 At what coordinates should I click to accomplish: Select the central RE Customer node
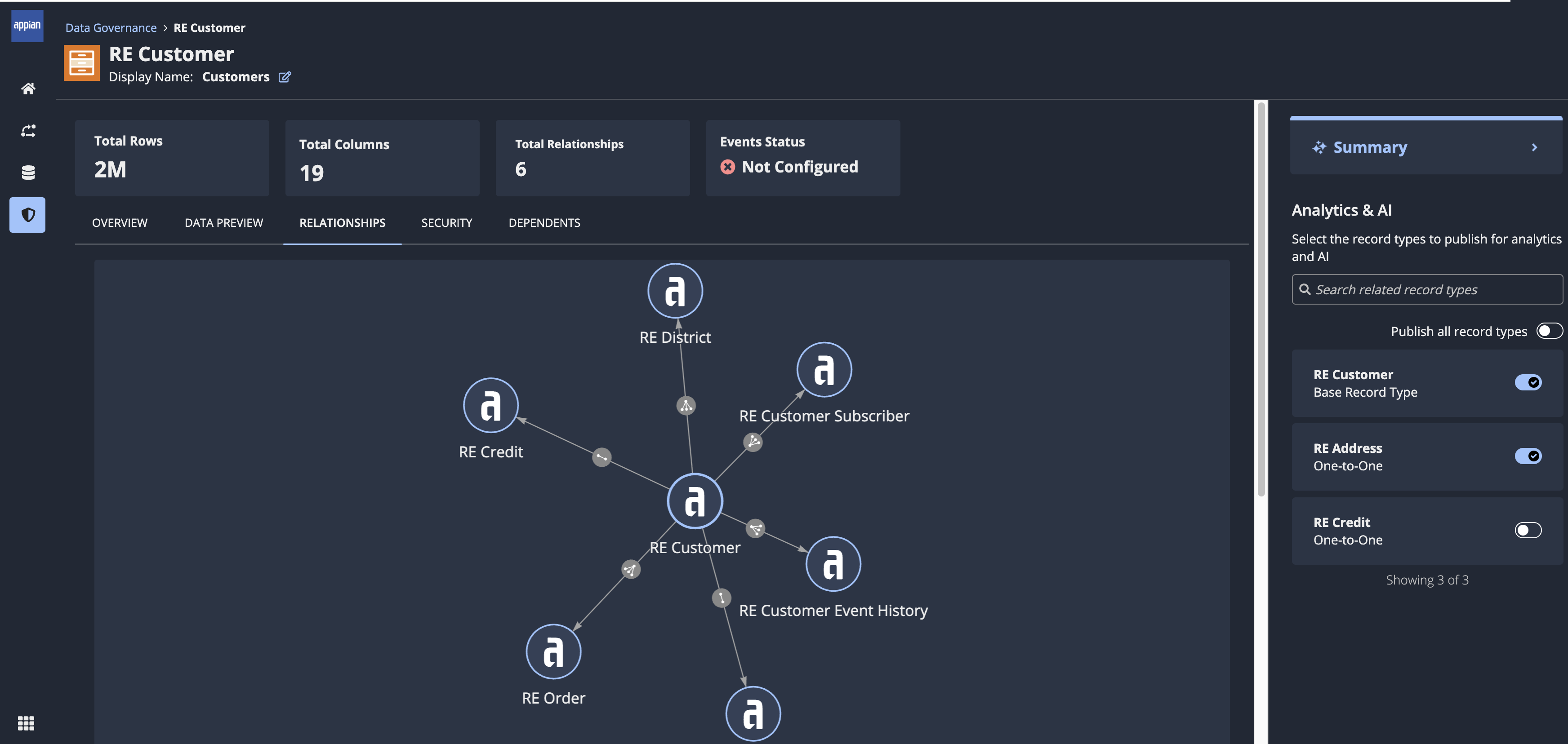pyautogui.click(x=695, y=501)
